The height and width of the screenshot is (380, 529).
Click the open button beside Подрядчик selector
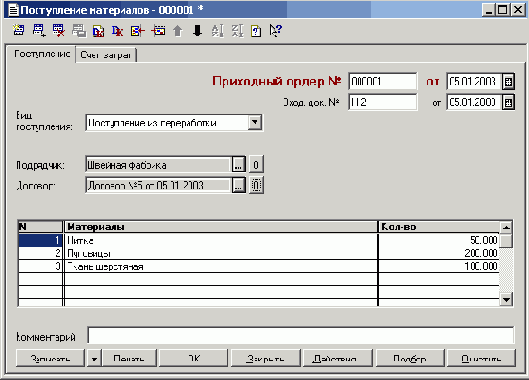click(x=256, y=164)
